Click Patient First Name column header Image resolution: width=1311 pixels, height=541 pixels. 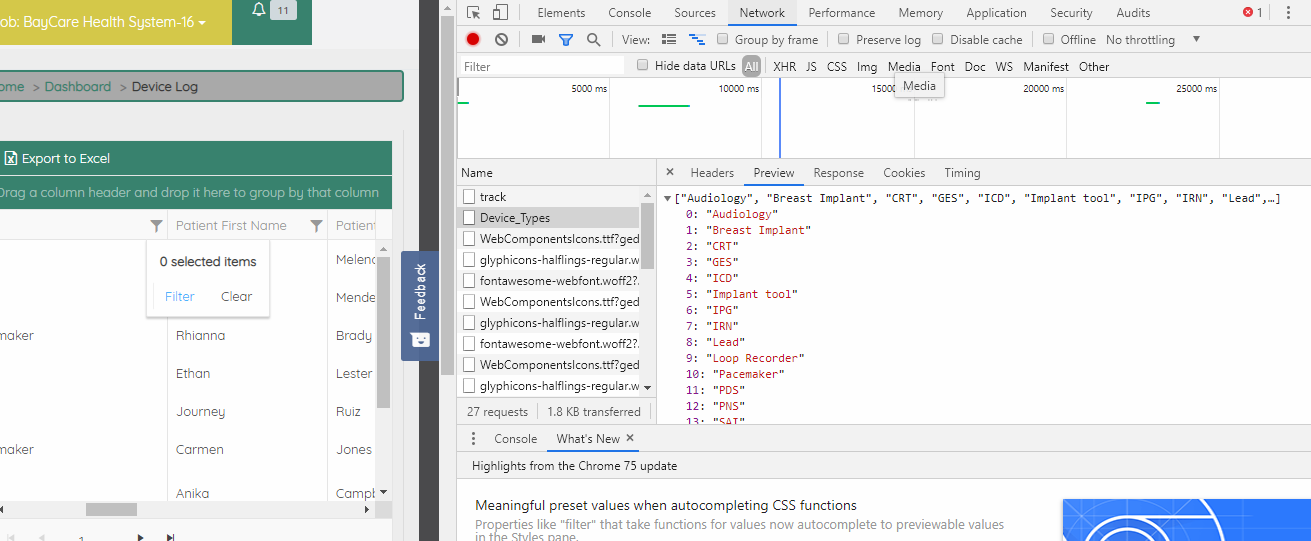(x=231, y=226)
